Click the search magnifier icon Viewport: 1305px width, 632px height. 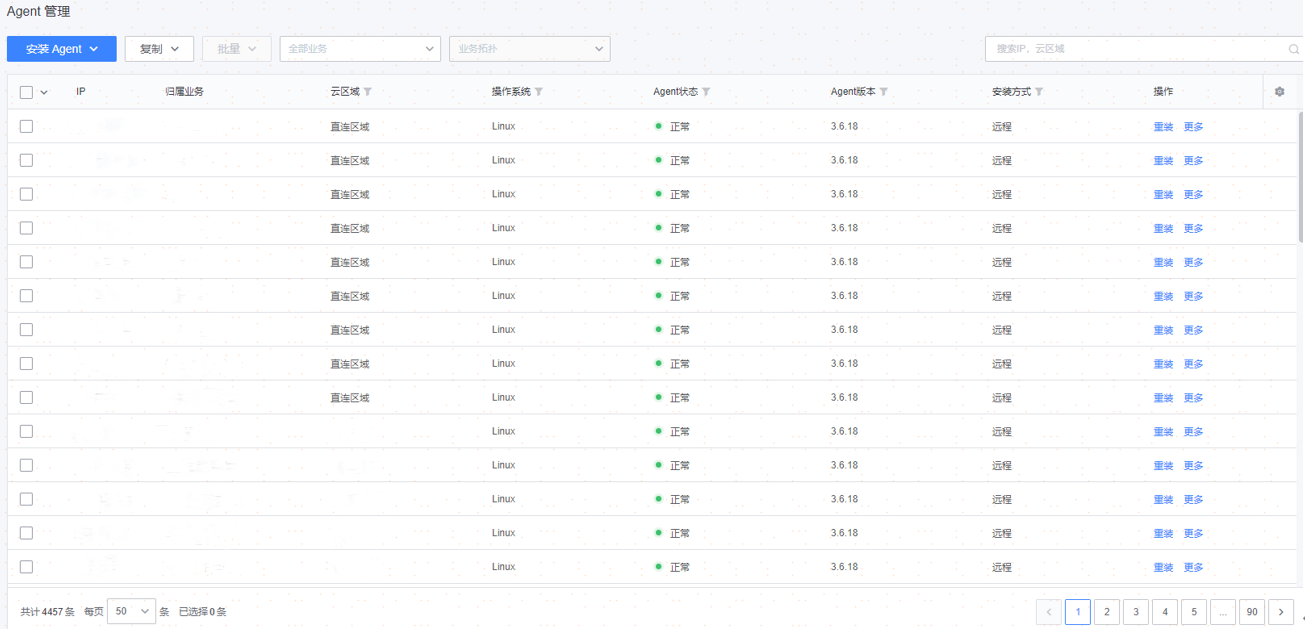coord(1294,49)
